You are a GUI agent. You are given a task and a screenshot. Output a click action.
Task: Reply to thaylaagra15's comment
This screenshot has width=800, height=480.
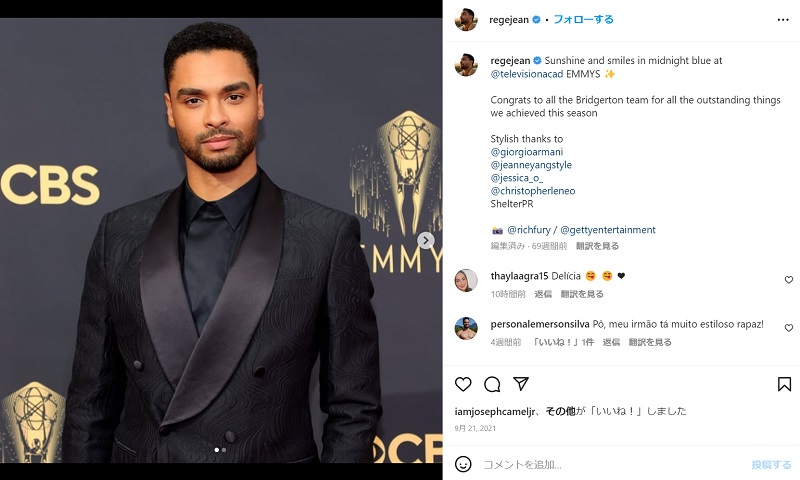coord(543,294)
